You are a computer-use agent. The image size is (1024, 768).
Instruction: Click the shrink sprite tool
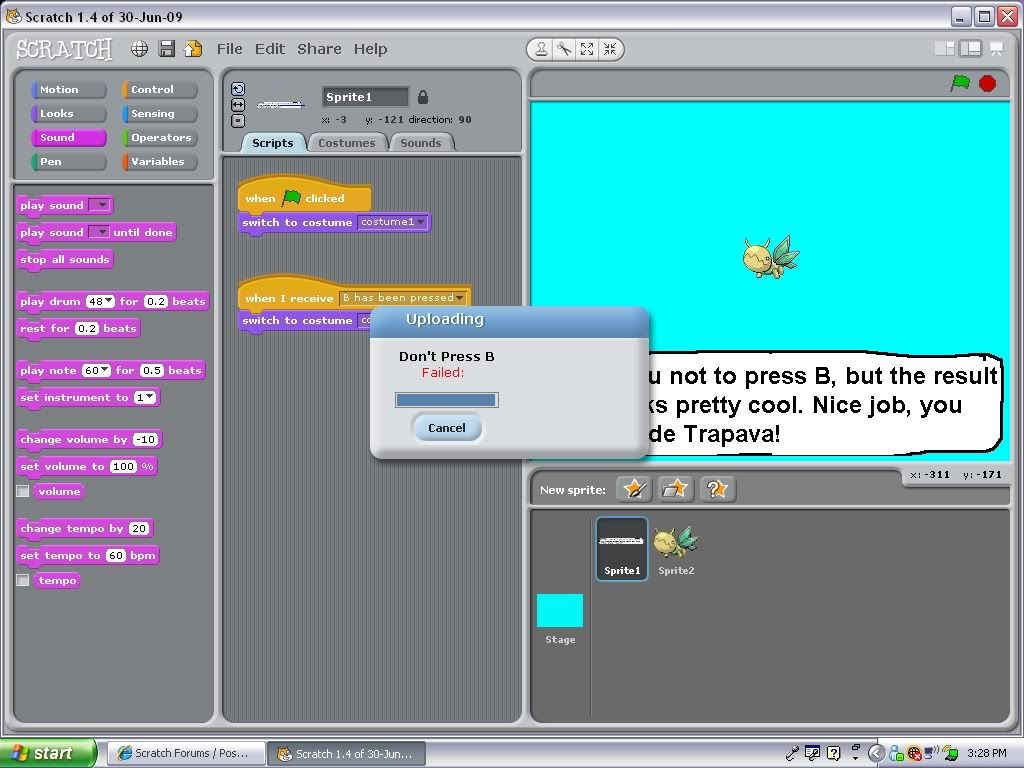(611, 48)
